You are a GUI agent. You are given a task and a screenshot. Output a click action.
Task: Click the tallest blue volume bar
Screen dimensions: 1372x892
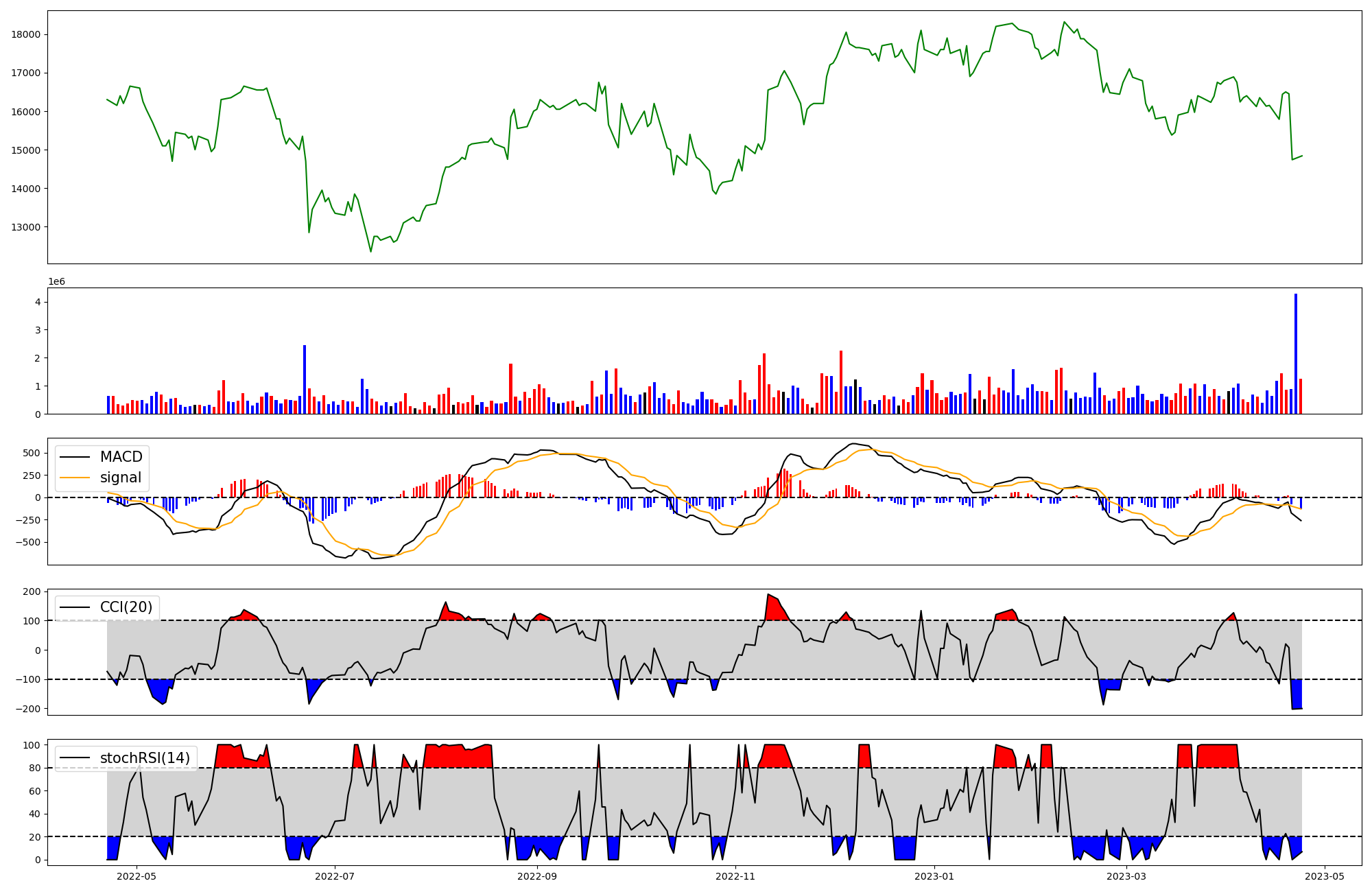pos(1295,353)
